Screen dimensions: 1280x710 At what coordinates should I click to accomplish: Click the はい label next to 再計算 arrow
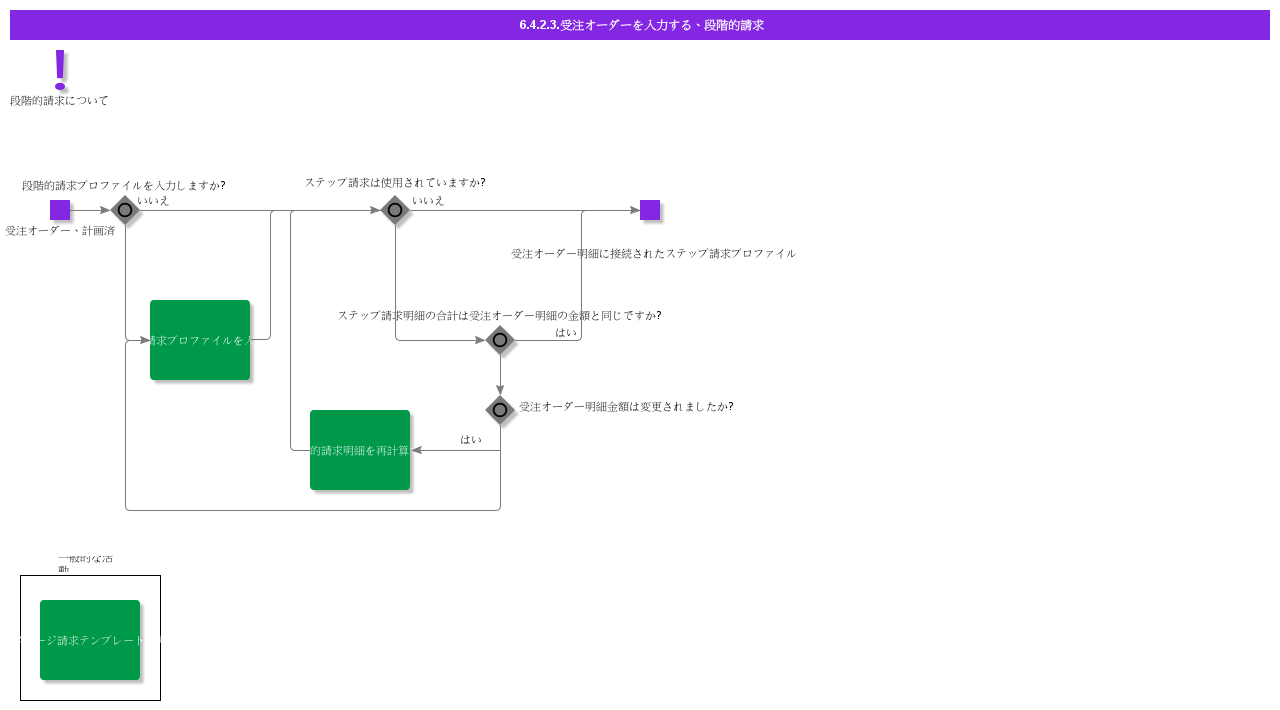click(x=471, y=440)
